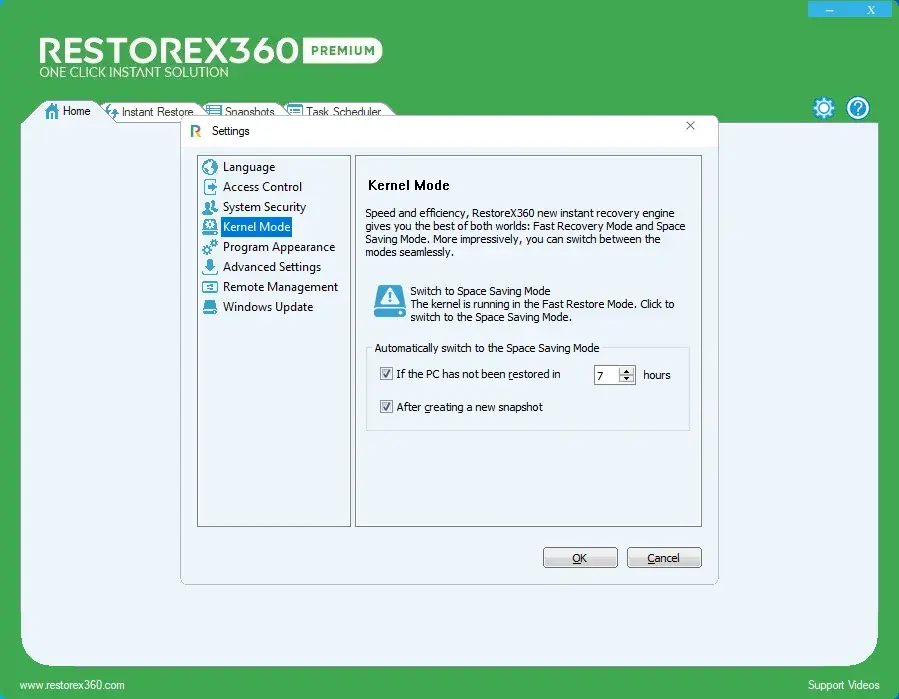Click the hours number input field

606,375
